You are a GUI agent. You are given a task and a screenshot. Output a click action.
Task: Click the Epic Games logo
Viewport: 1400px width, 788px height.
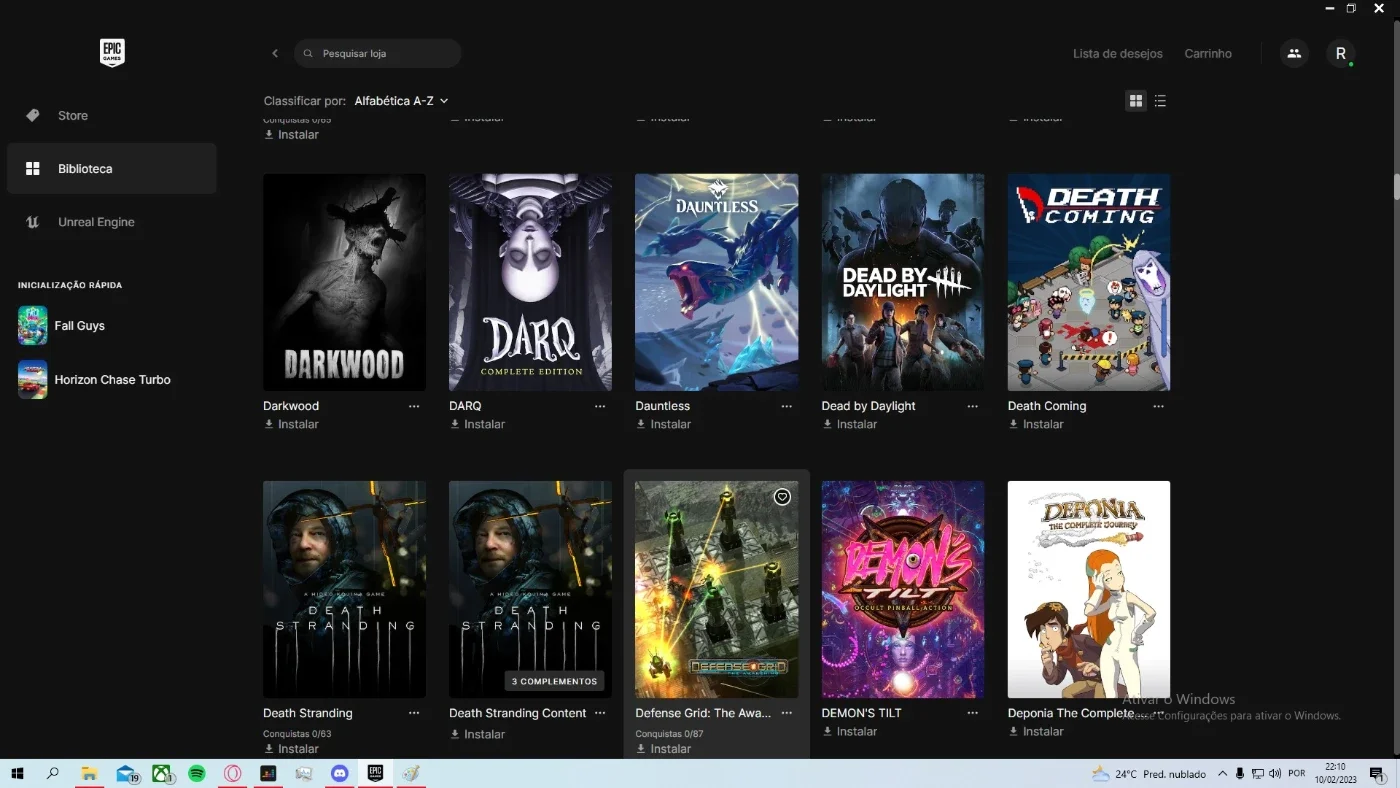click(112, 53)
